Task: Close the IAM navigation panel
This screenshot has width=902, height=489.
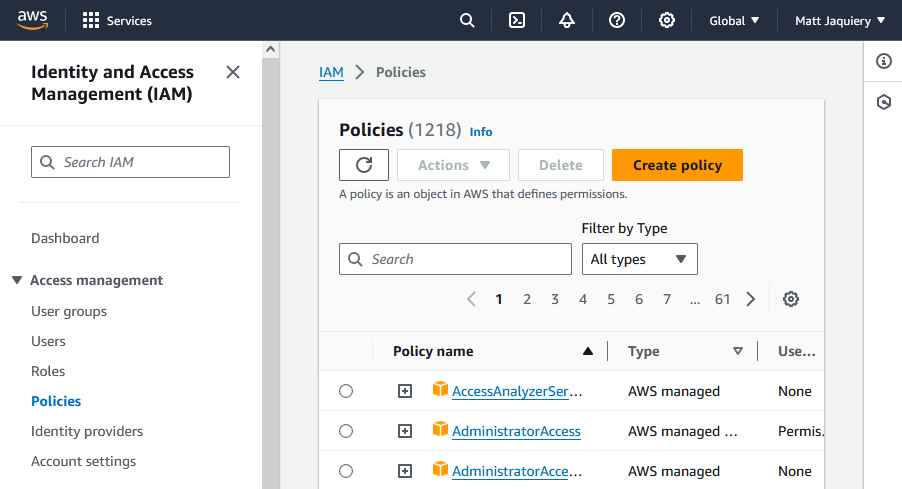Action: click(233, 72)
